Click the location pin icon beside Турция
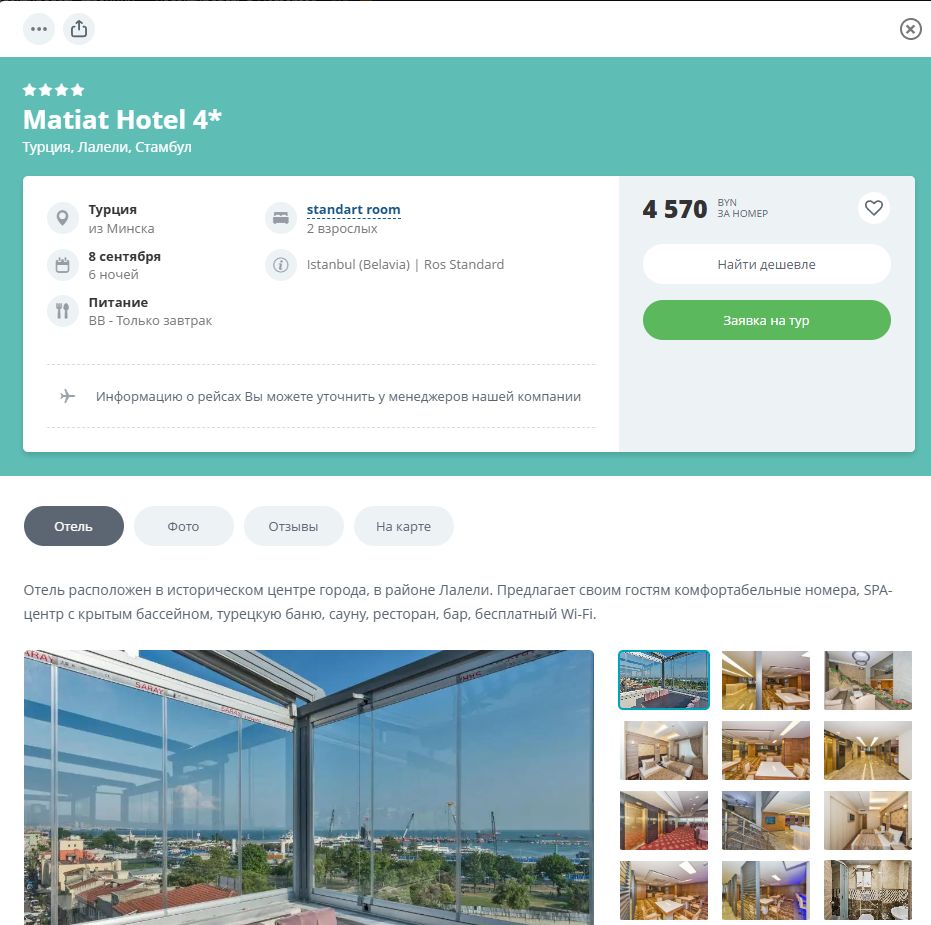 coord(62,218)
